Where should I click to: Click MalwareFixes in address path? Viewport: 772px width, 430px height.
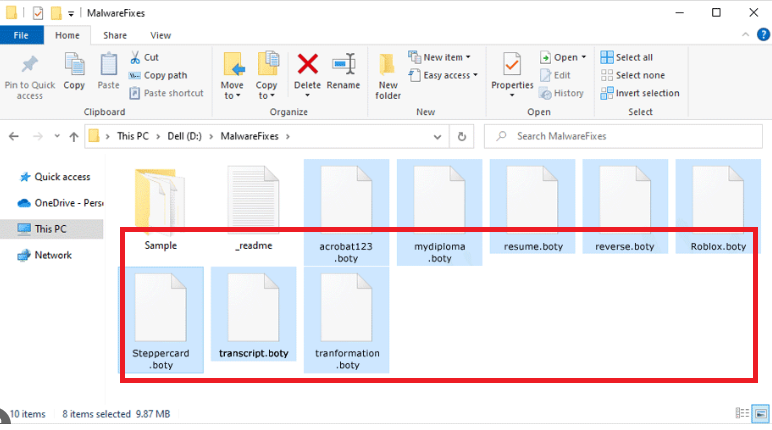pos(250,136)
